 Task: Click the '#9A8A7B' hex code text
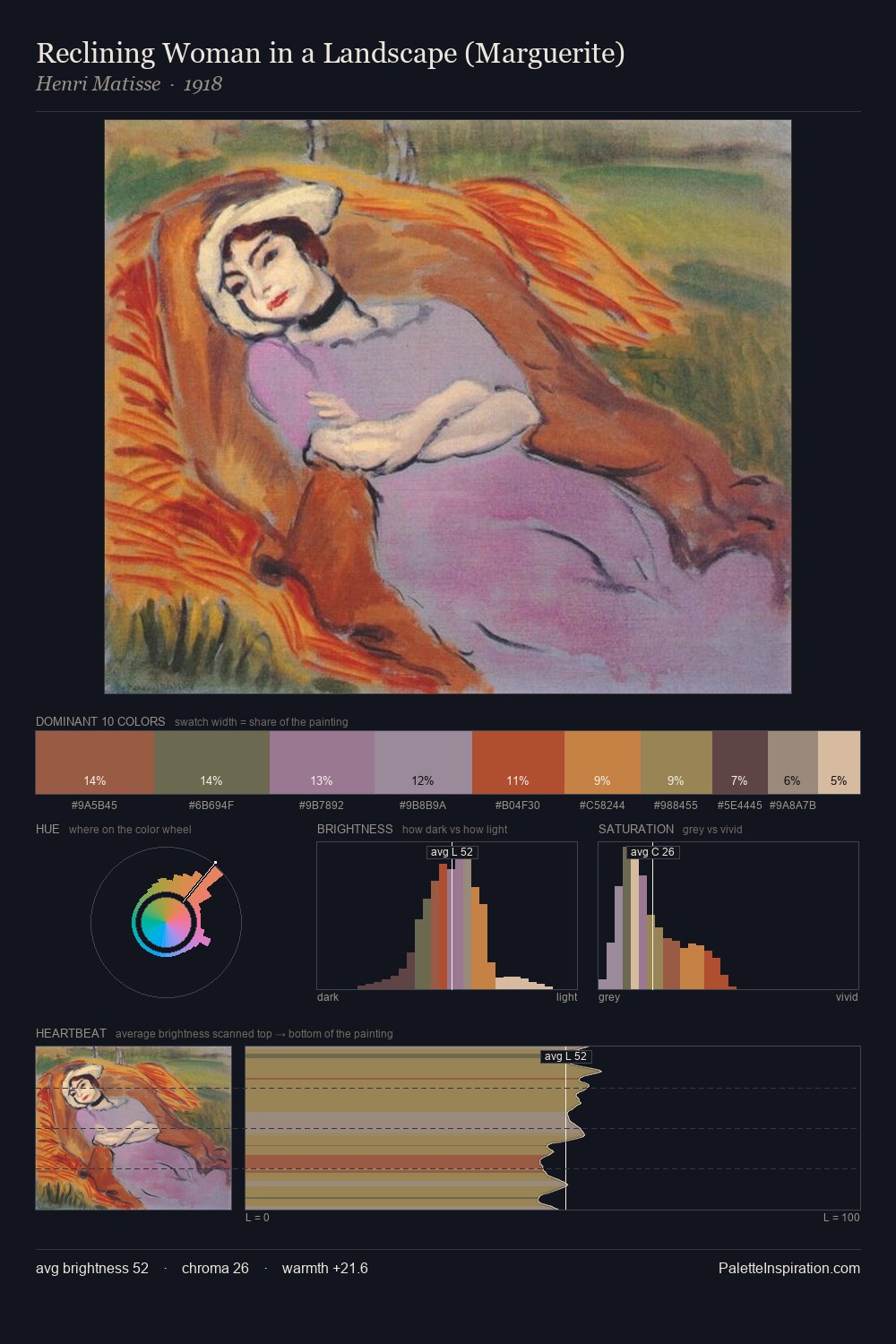[x=793, y=805]
